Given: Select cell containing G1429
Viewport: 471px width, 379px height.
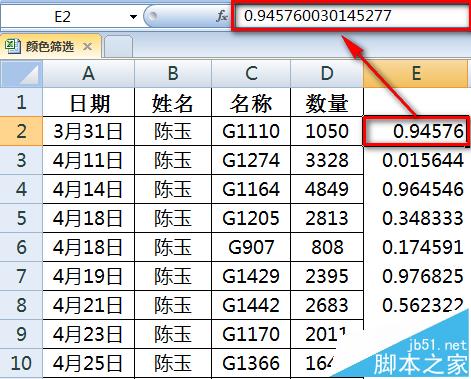Looking at the screenshot, I should click(x=251, y=276).
